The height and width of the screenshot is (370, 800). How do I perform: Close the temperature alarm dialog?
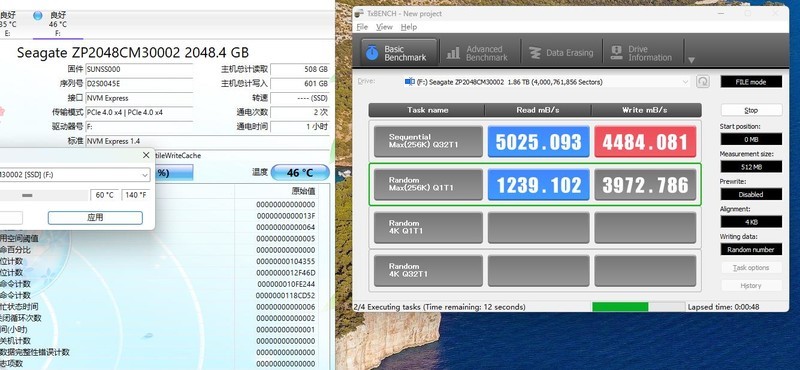click(146, 155)
